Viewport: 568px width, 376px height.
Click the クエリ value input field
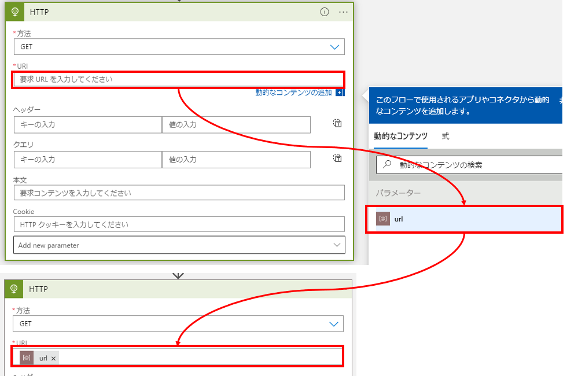tap(236, 160)
